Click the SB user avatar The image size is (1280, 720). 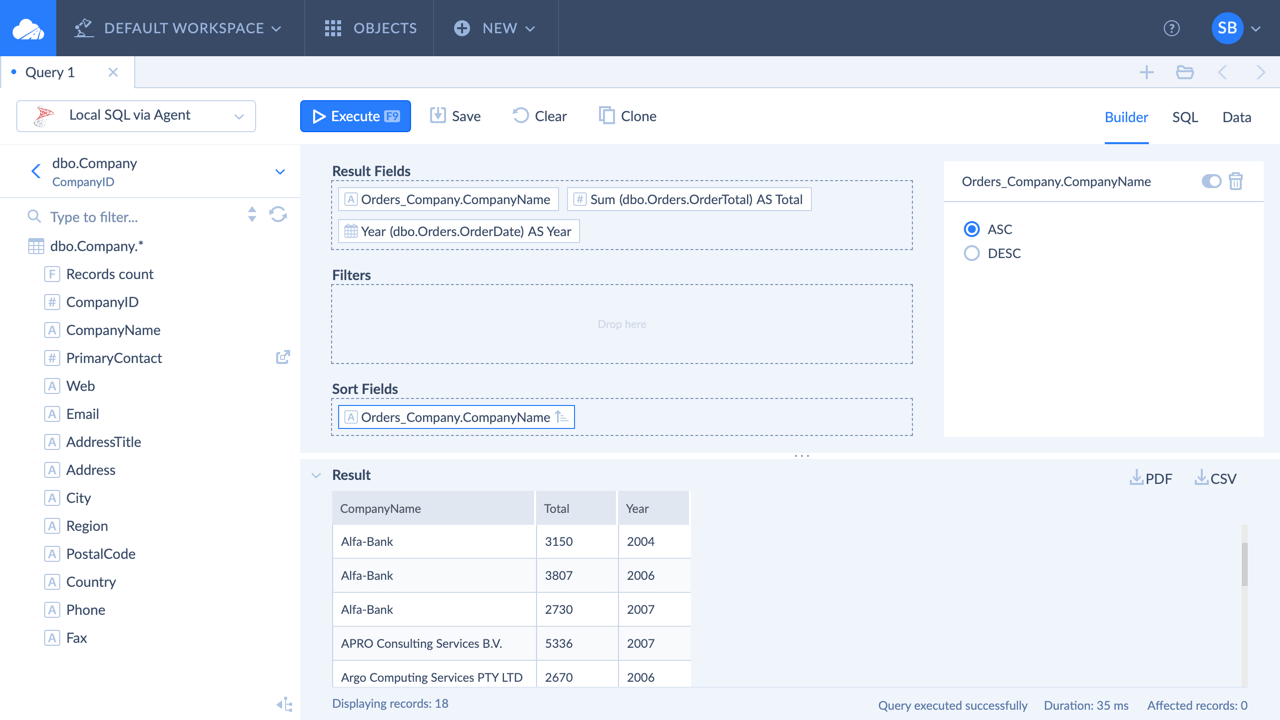[x=1227, y=28]
